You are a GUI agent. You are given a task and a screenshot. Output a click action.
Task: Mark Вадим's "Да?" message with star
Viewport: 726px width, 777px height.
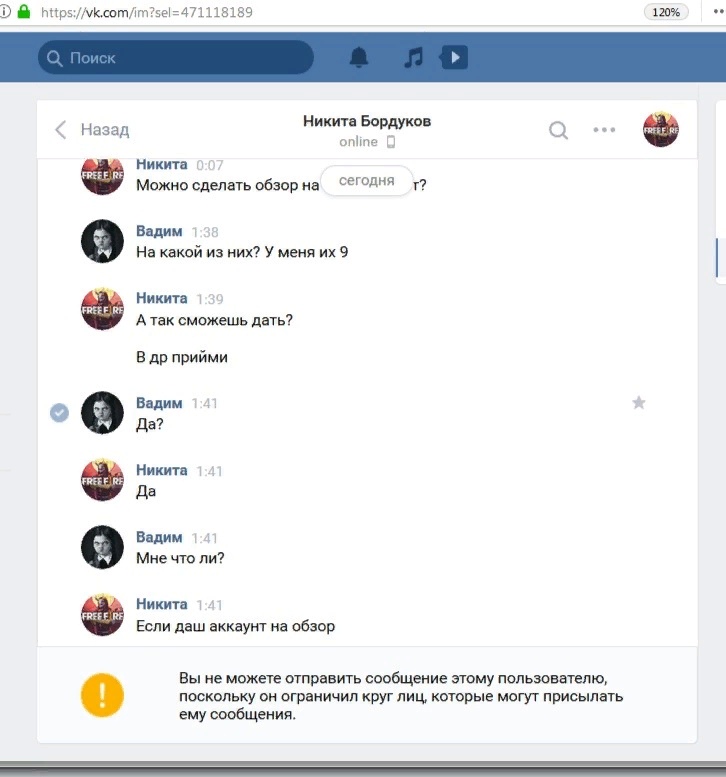639,402
